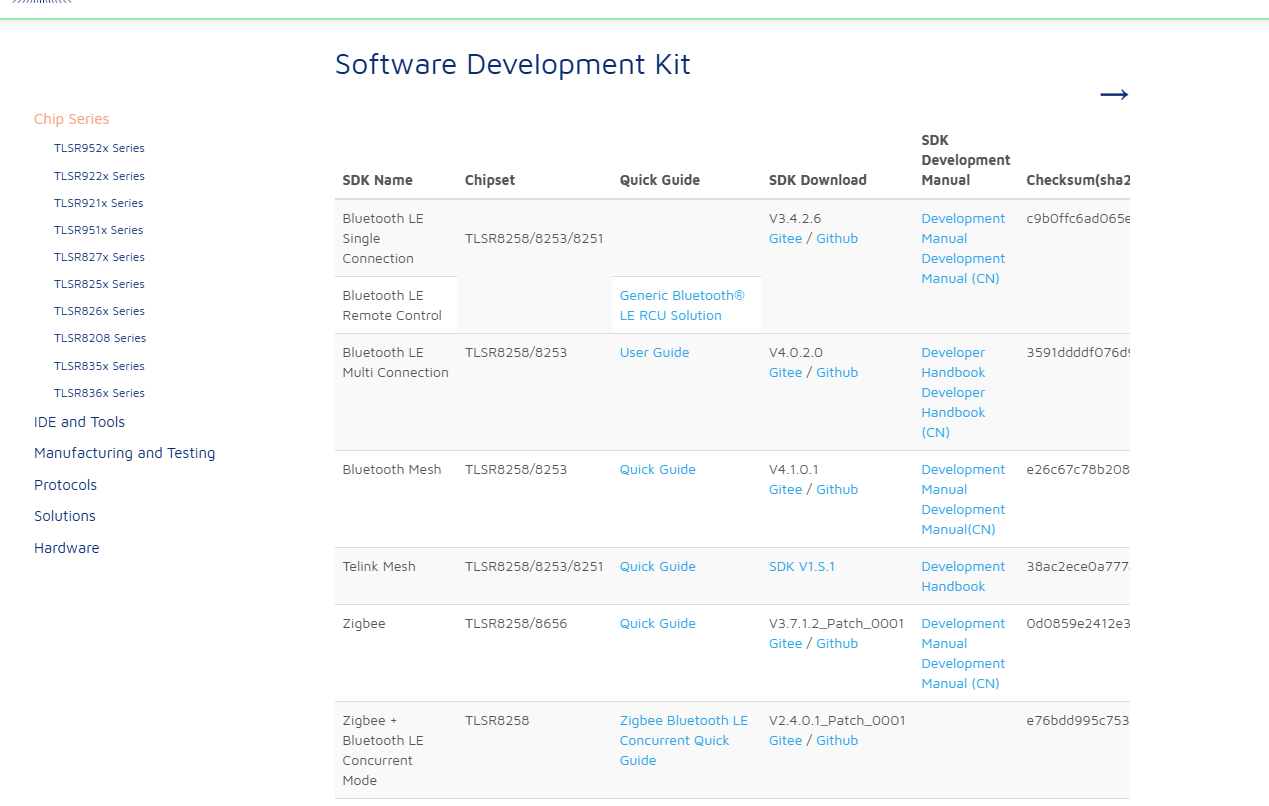Open Github link for SDK V4.0.2.0

pyautogui.click(x=837, y=372)
